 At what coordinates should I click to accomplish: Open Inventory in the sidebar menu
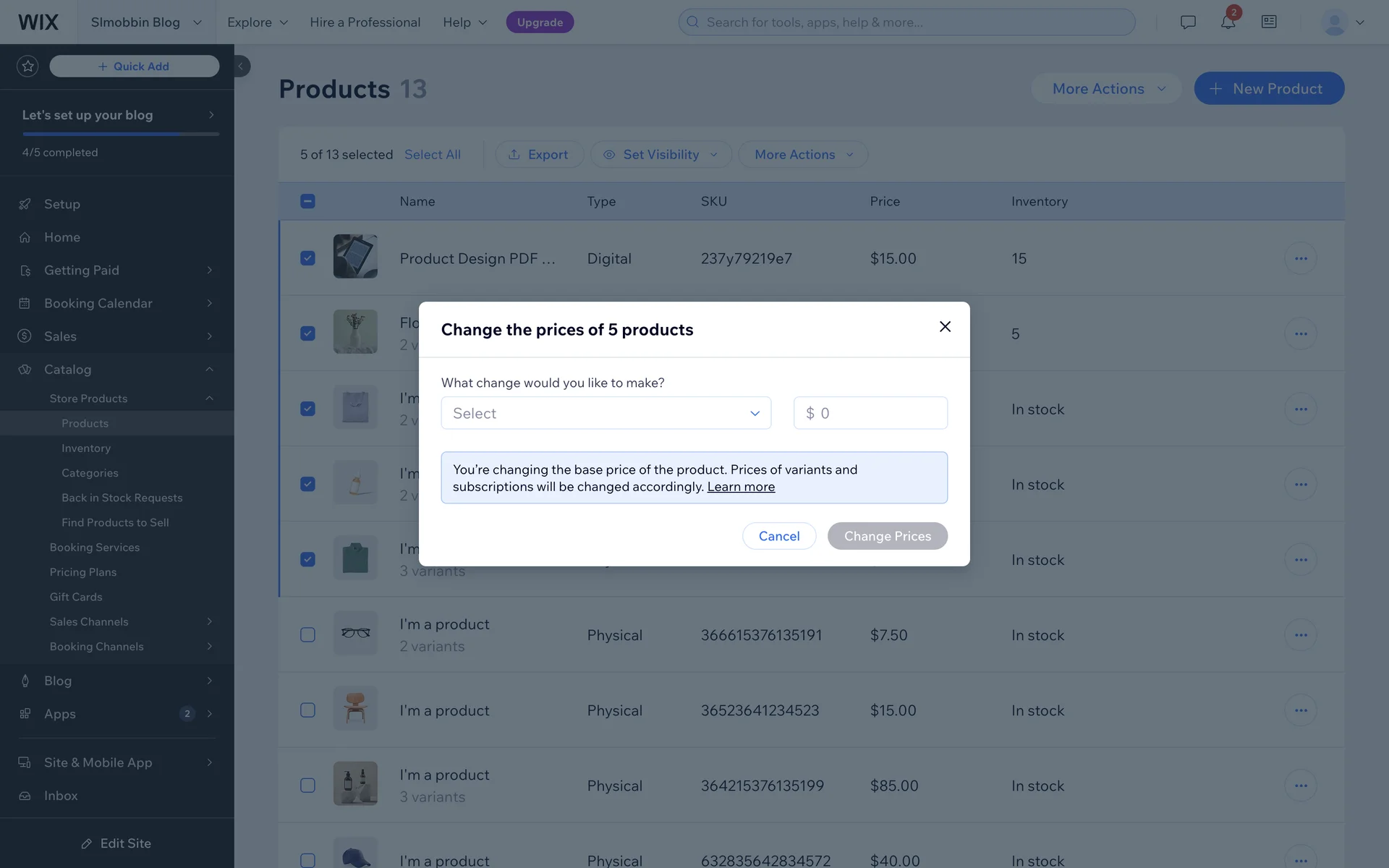pos(86,448)
